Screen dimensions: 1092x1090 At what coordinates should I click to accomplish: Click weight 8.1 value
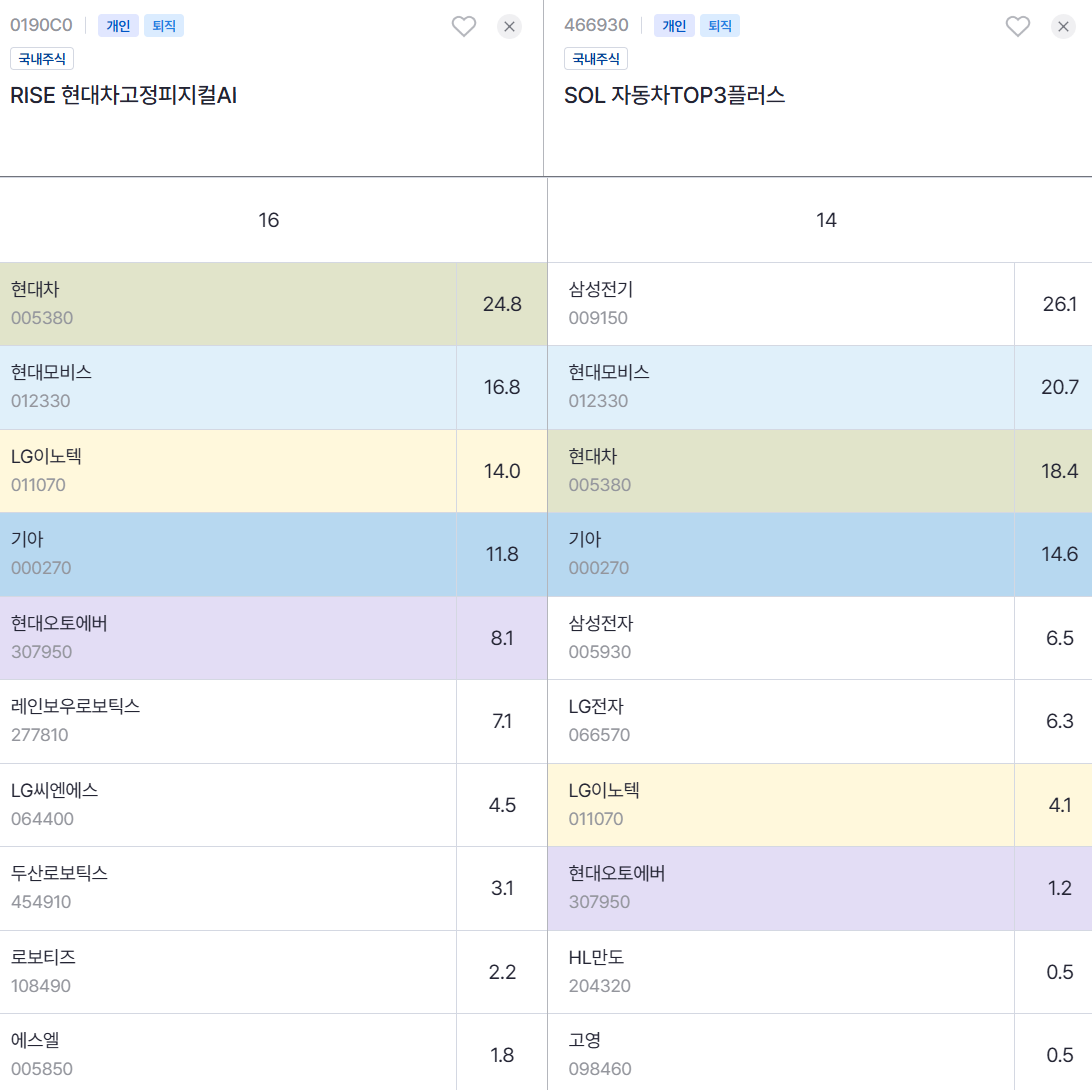click(502, 638)
